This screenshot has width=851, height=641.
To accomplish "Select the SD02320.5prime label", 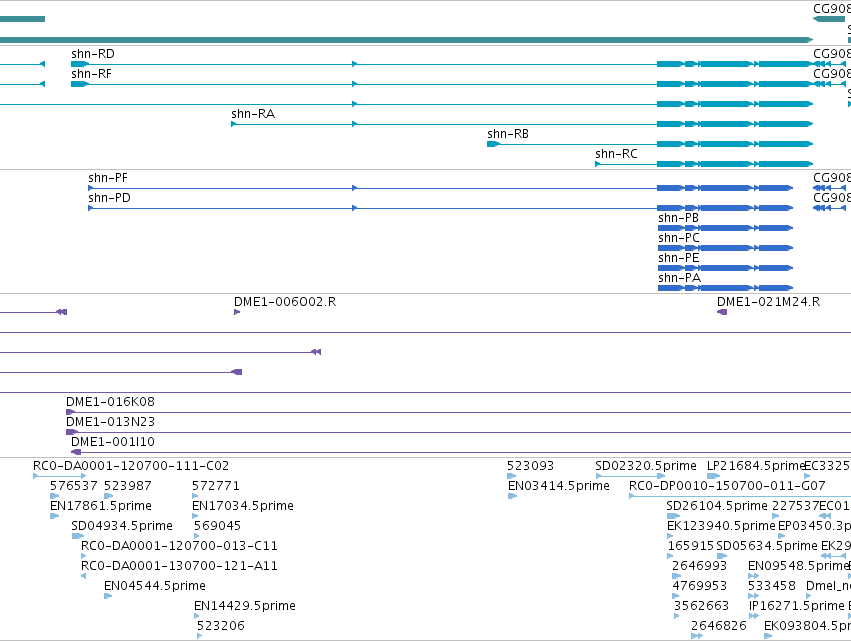I will (646, 466).
